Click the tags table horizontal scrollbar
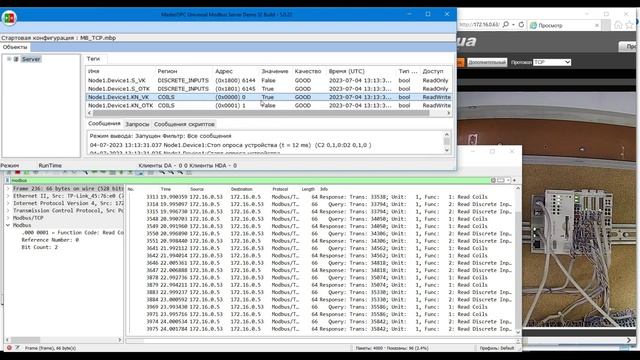Image resolution: width=640 pixels, height=360 pixels. pos(261,113)
